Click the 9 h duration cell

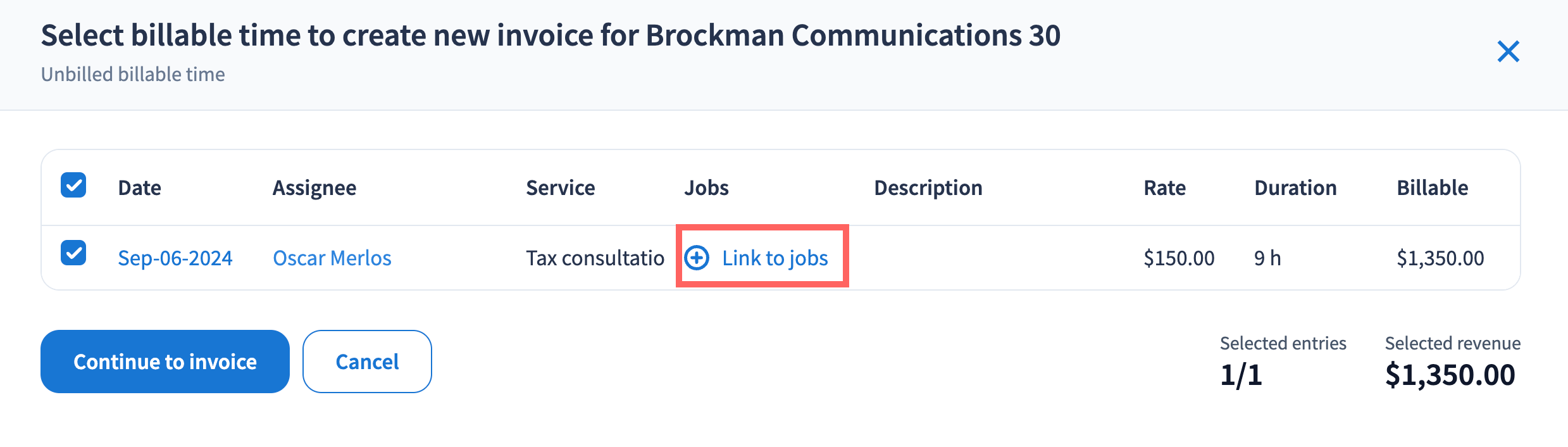point(1267,258)
